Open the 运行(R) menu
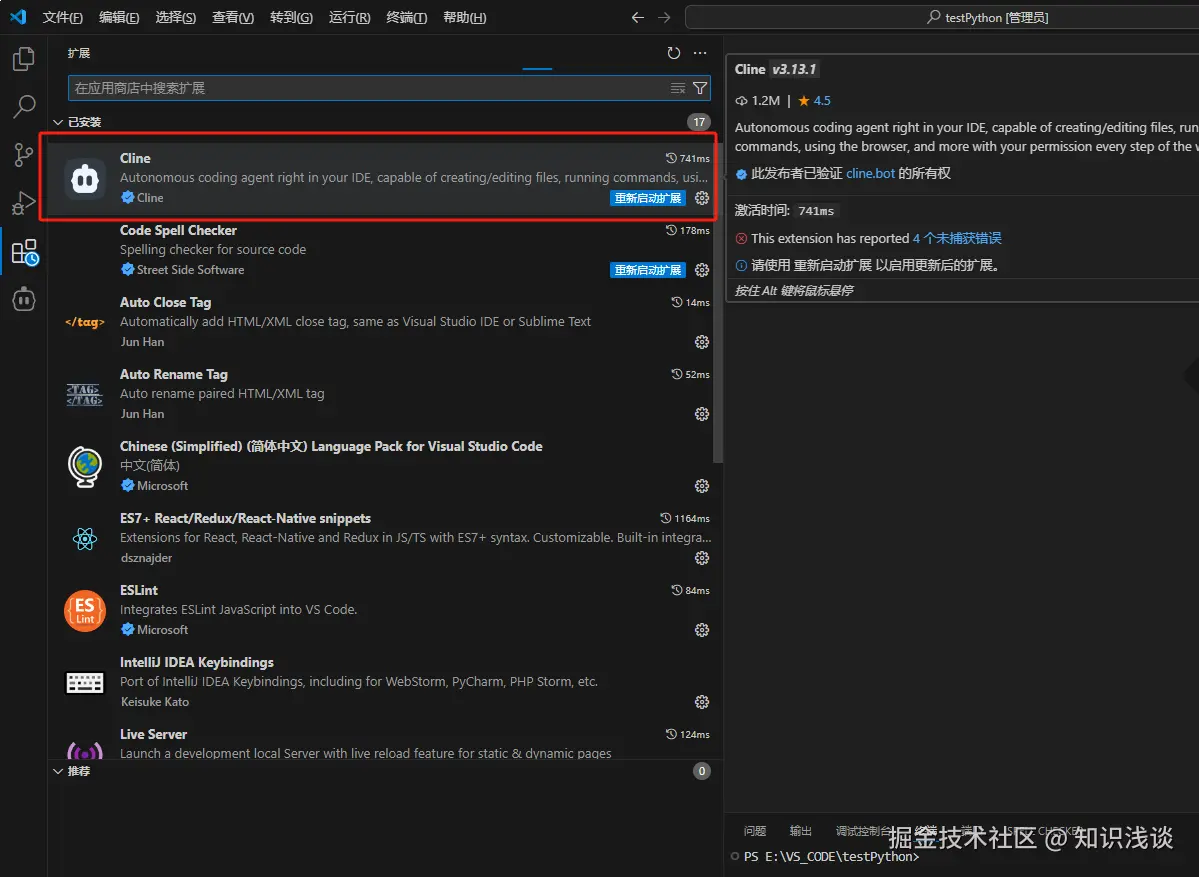 (349, 17)
